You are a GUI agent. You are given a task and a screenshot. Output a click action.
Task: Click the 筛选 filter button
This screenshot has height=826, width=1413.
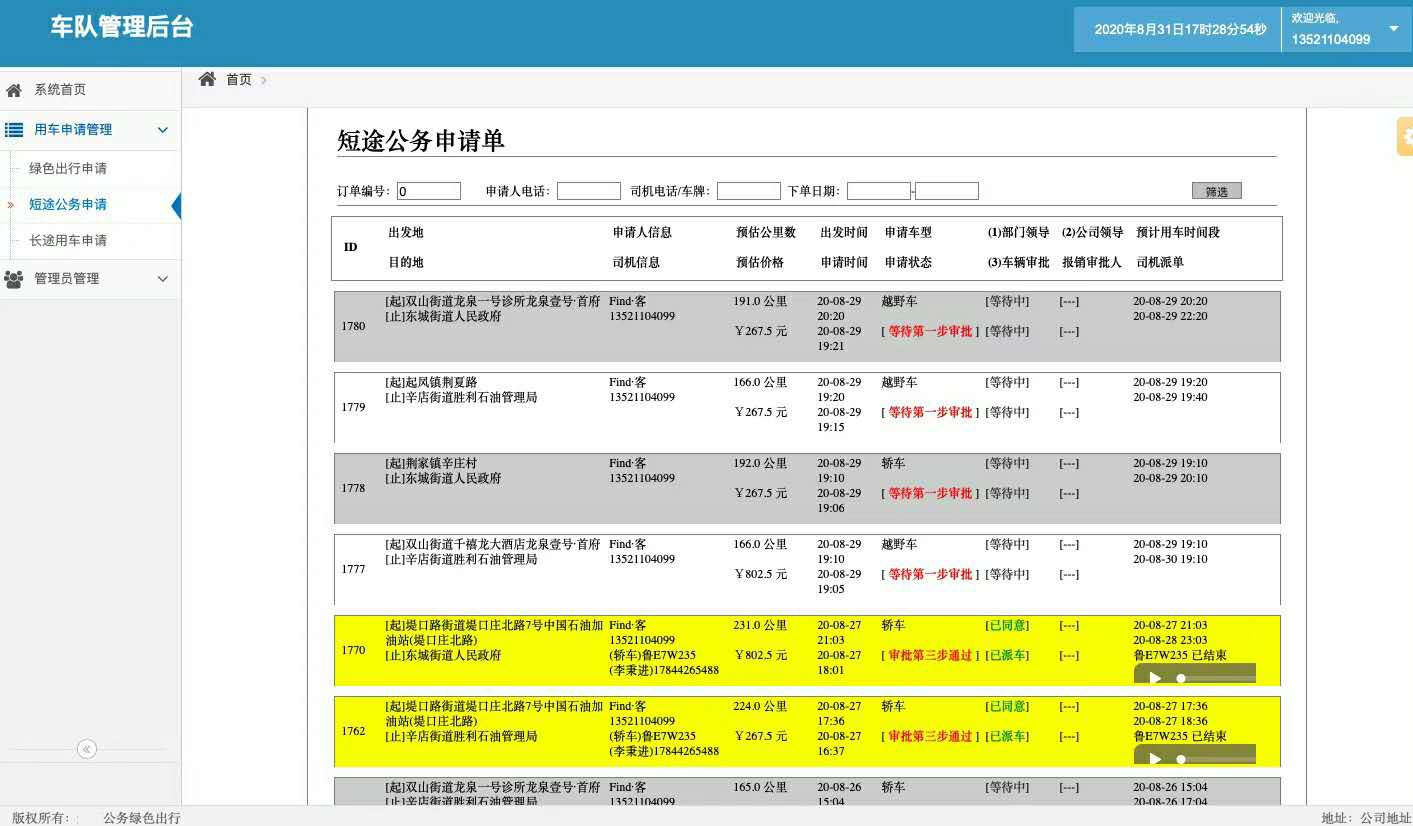[1216, 191]
